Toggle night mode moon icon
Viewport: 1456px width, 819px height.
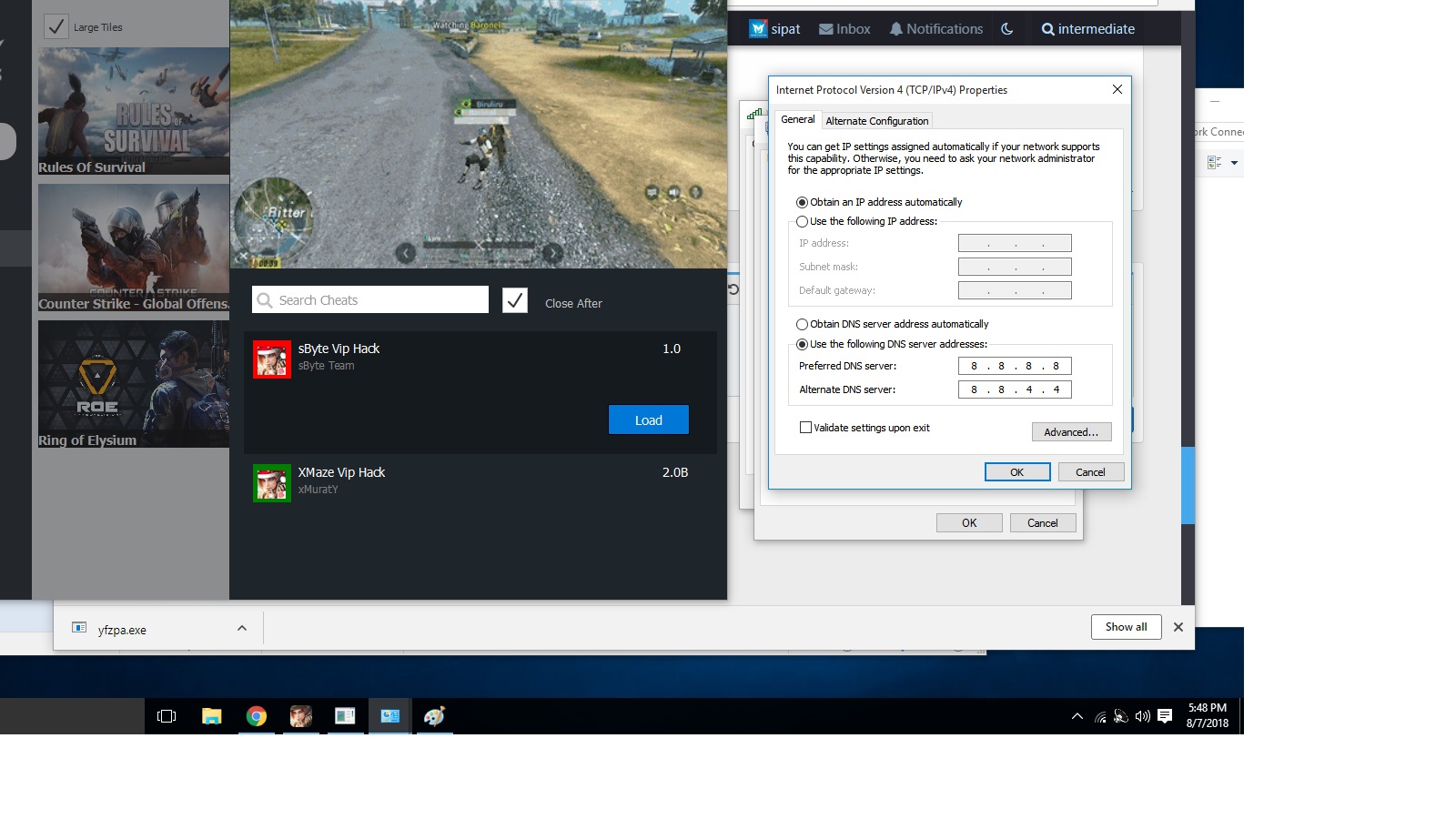click(x=1007, y=29)
